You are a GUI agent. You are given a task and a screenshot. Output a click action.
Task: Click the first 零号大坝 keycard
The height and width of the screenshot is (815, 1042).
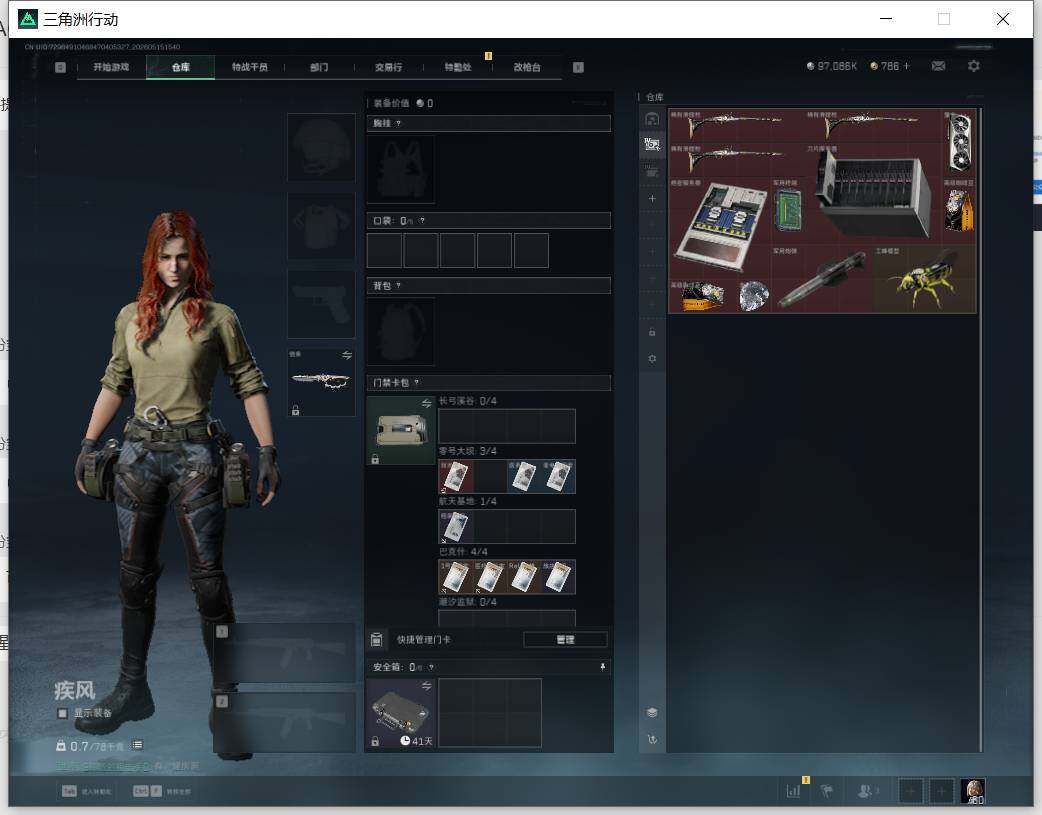456,476
